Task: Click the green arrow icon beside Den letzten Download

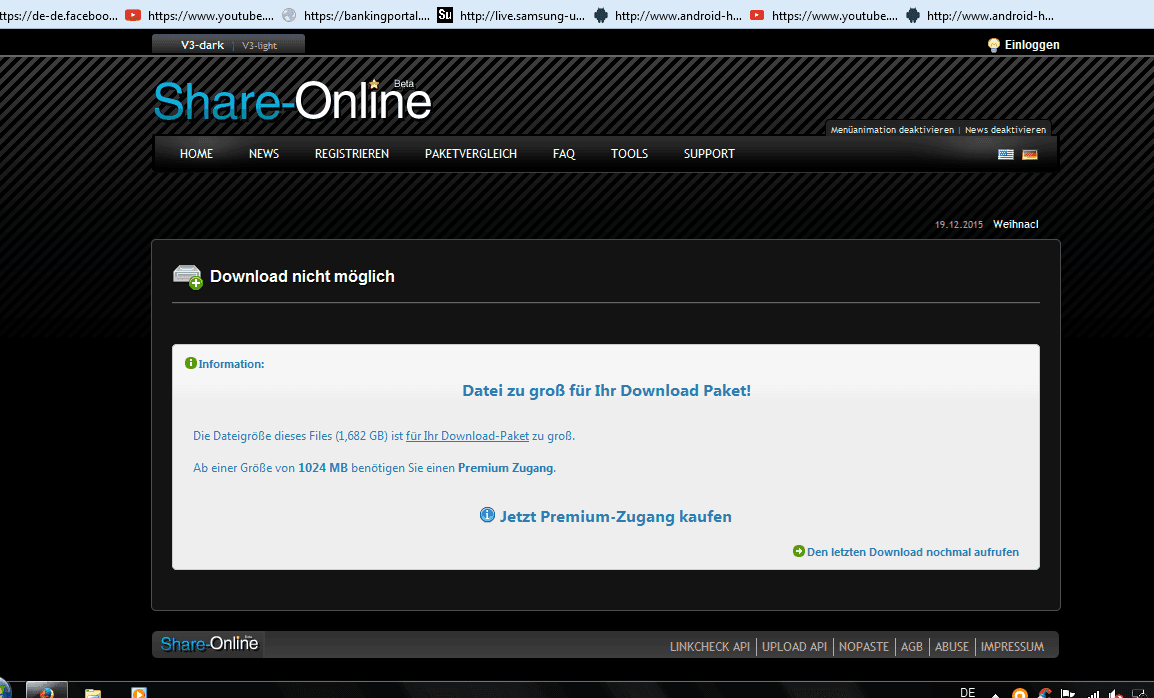Action: tap(799, 551)
